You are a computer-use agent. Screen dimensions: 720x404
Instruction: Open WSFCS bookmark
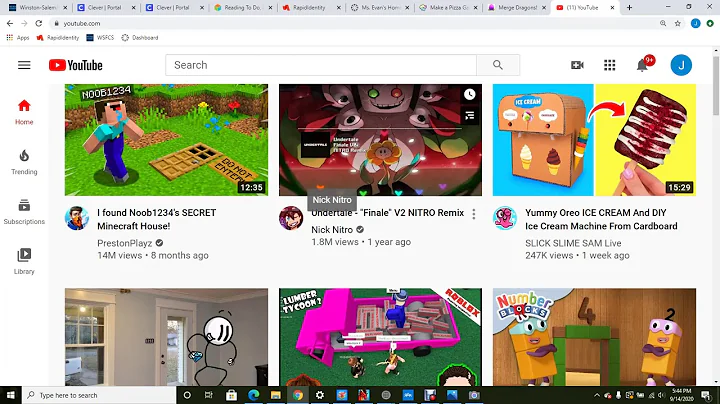100,38
